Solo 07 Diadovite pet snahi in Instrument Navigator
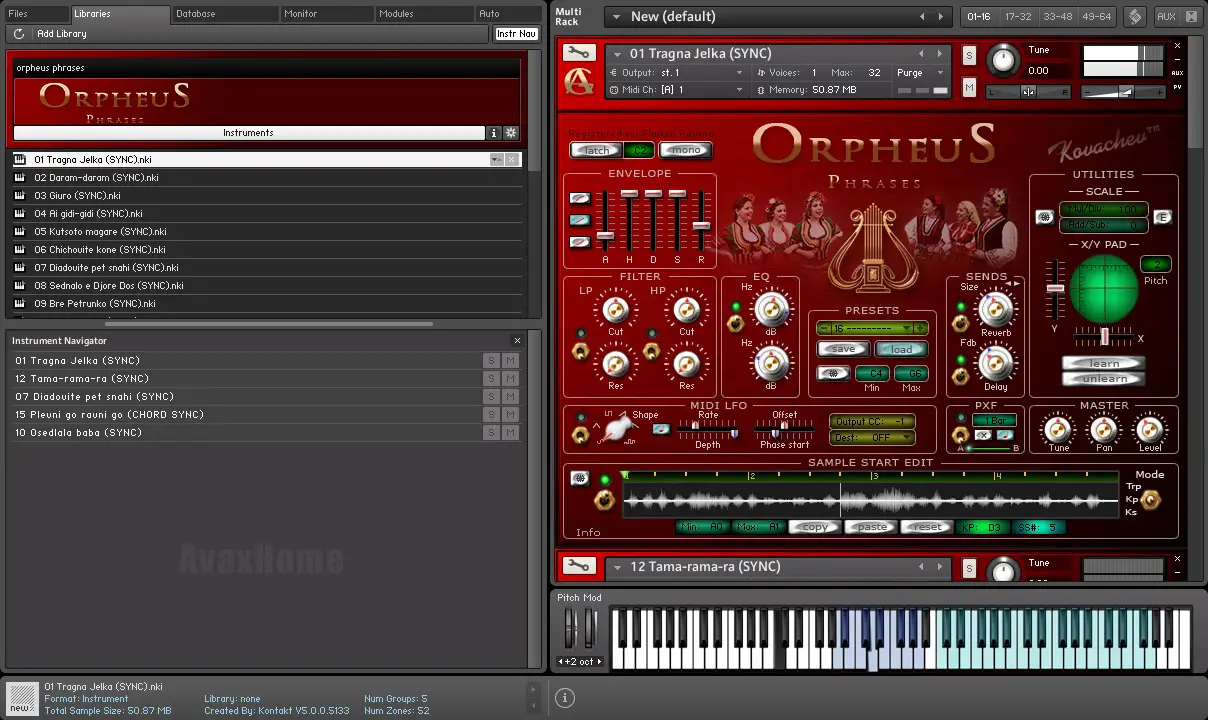This screenshot has height=720, width=1208. (x=491, y=397)
